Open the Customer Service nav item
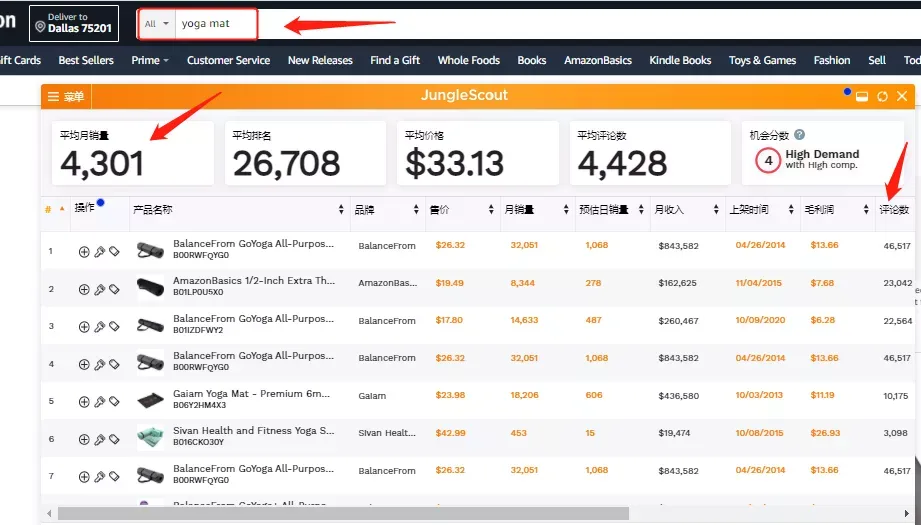921x525 pixels. [228, 60]
